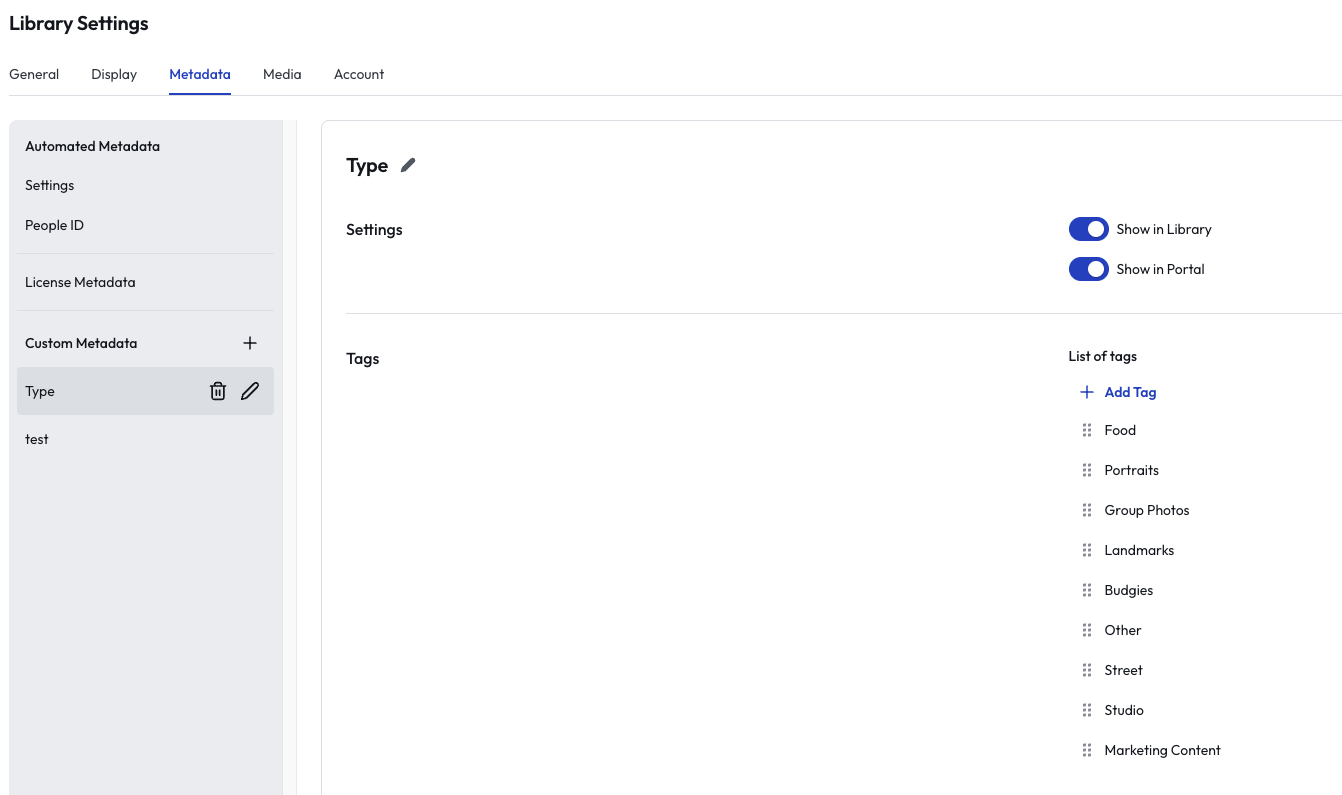Grab the drag handle for Group Photos tag
Viewport: 1342px width, 795px height.
coord(1087,510)
